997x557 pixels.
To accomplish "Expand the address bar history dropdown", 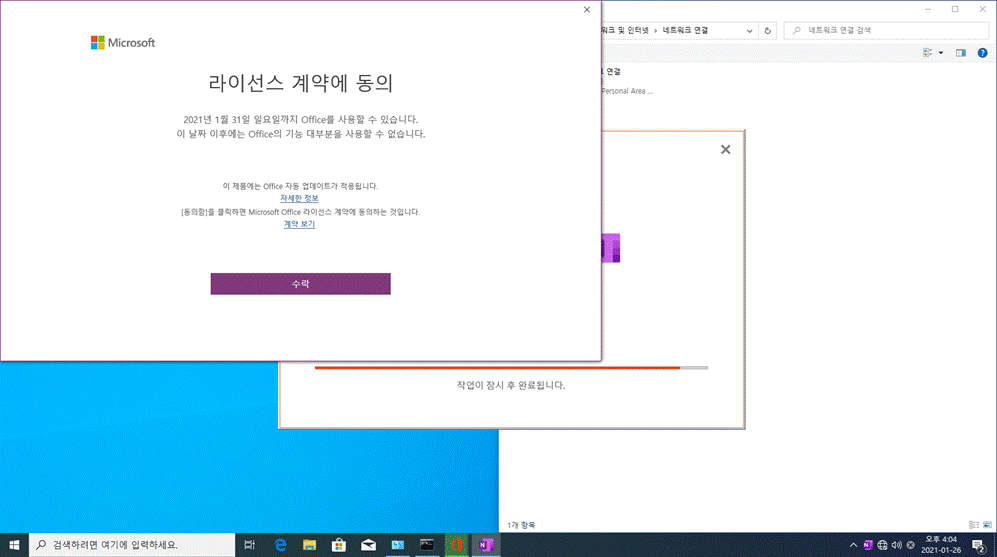I will (749, 31).
